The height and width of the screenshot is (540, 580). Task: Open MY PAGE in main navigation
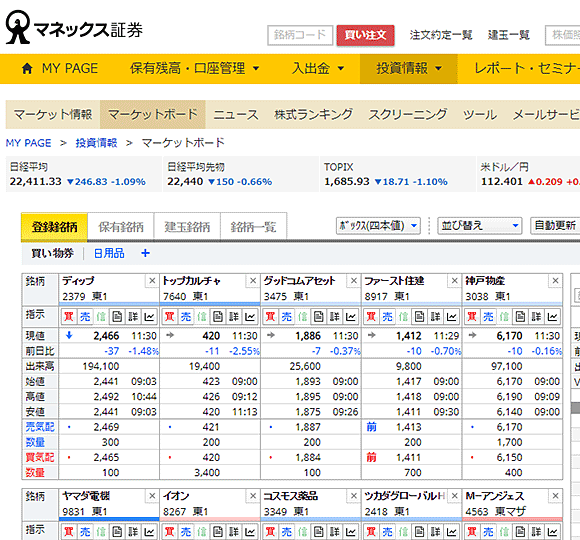coord(70,68)
